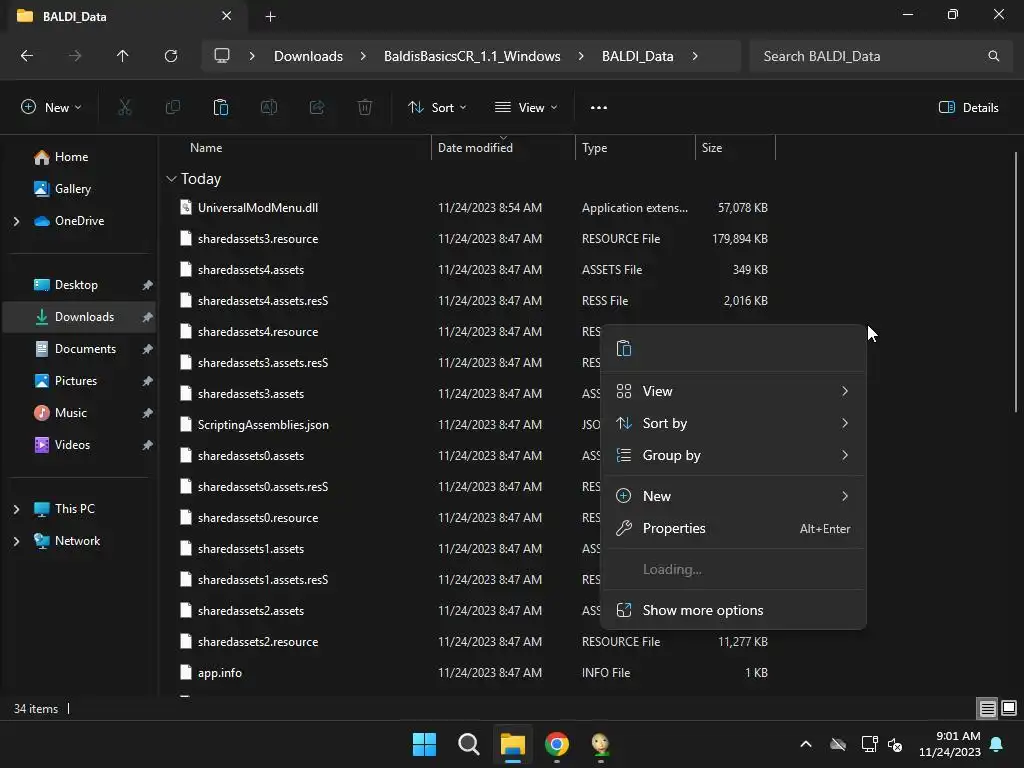
Task: Open the Sort dropdown in toolbar
Action: point(437,107)
